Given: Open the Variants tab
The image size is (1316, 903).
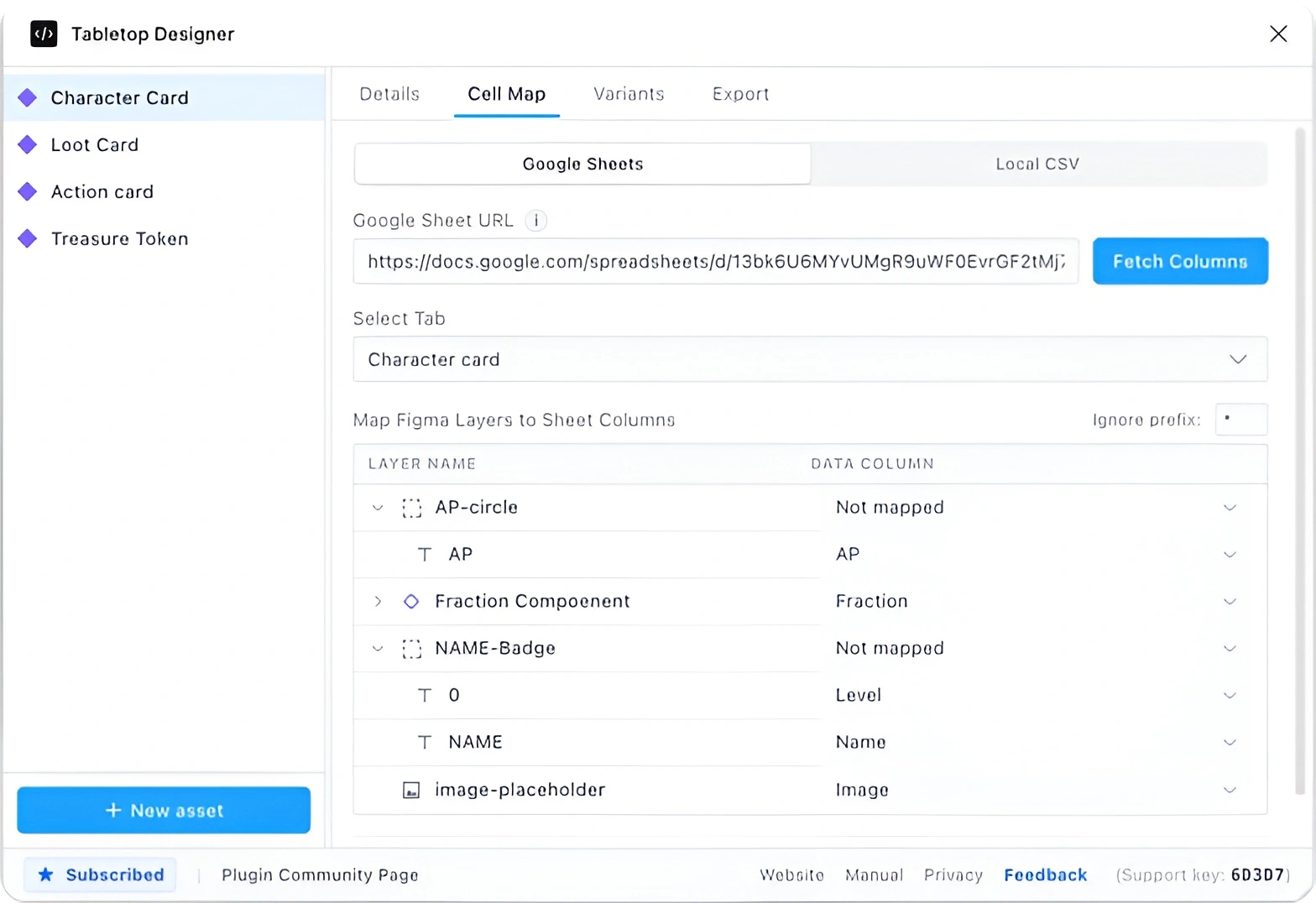Looking at the screenshot, I should coord(629,94).
